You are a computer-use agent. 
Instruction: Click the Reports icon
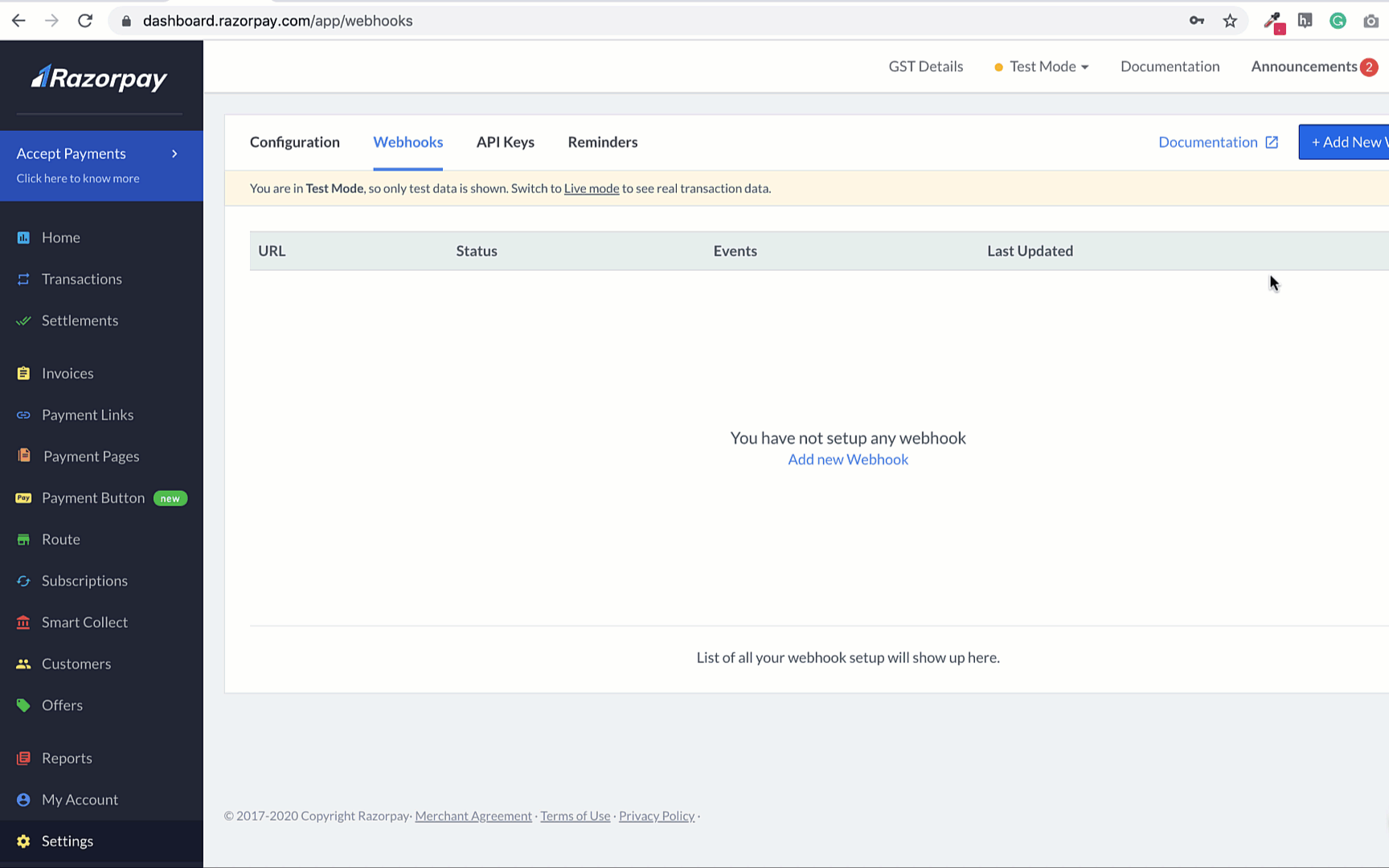coord(23,759)
